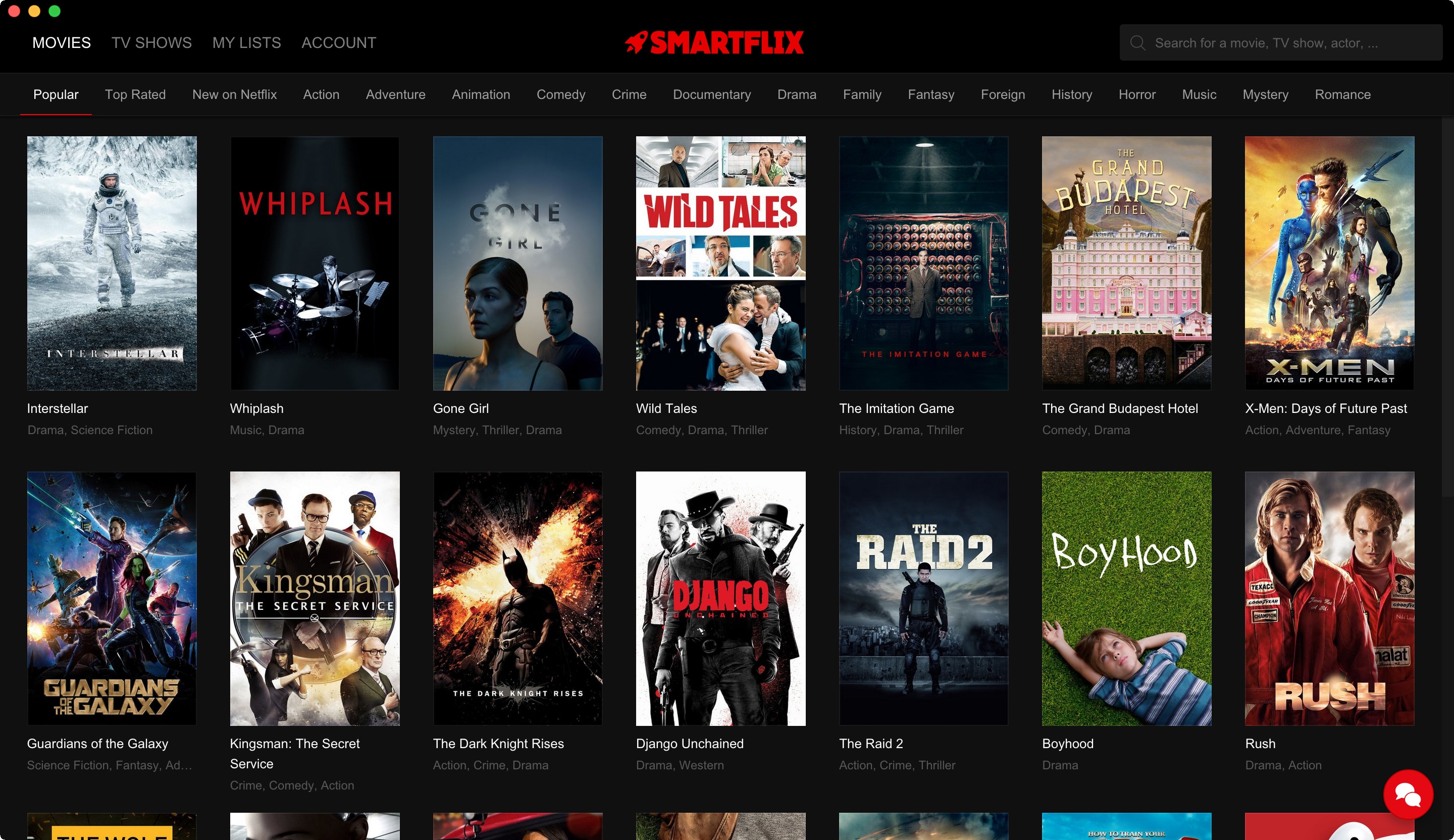Click the Django Unchained title text
Image resolution: width=1454 pixels, height=840 pixels.
click(x=690, y=744)
